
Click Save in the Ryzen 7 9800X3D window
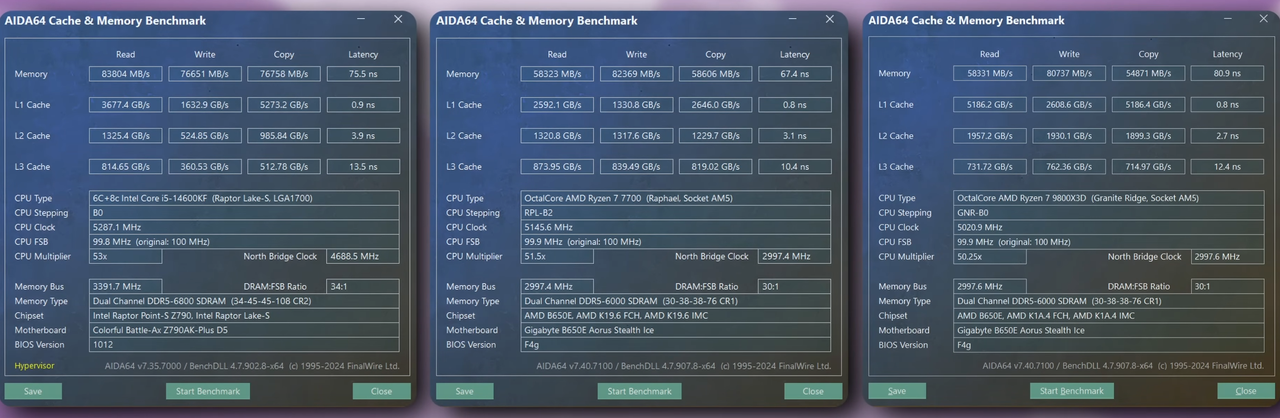(897, 391)
